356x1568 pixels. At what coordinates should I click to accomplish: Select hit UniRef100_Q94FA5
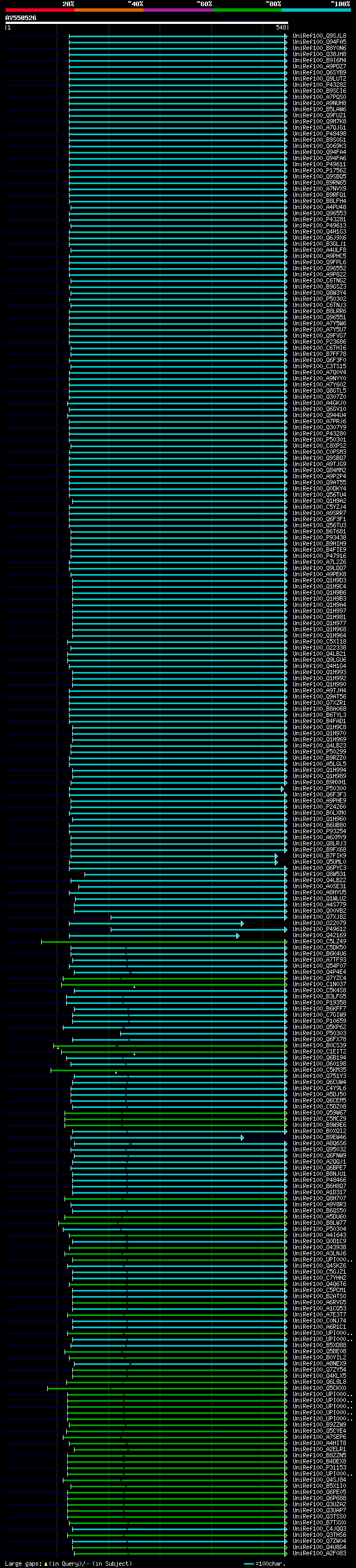pos(319,42)
